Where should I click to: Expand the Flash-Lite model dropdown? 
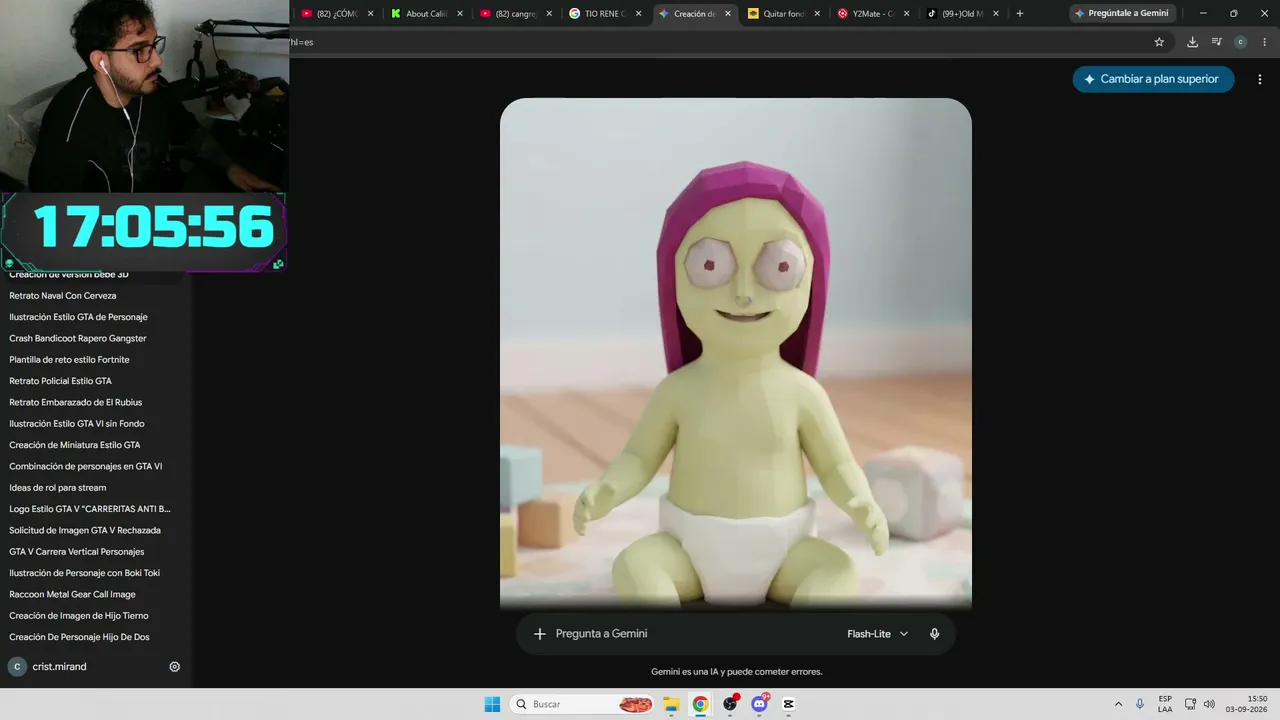(878, 634)
